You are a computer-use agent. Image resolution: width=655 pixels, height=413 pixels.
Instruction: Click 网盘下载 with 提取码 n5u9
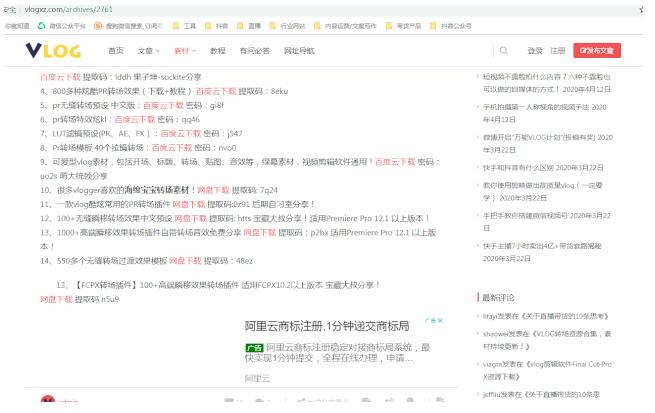click(x=56, y=299)
